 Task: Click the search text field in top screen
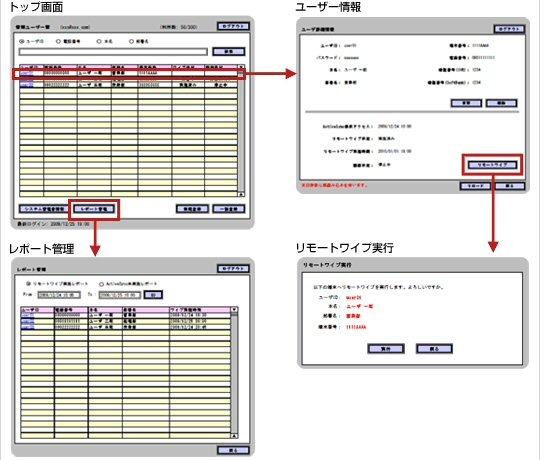coord(113,52)
